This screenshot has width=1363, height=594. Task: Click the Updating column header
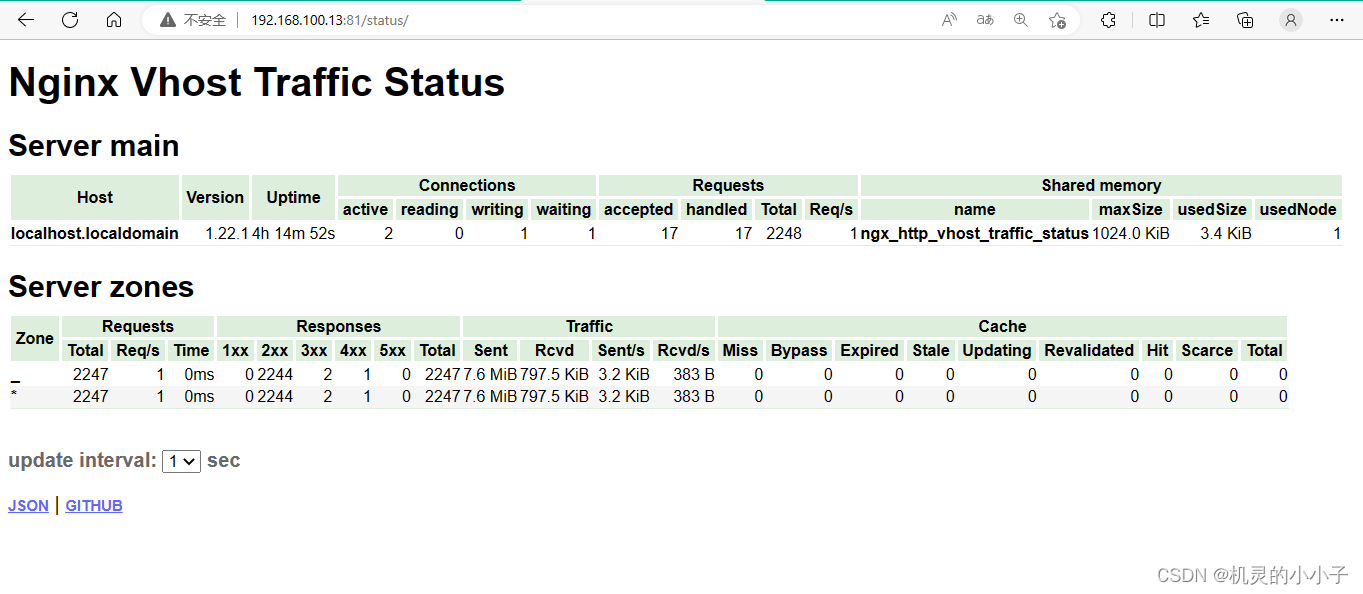pos(996,350)
